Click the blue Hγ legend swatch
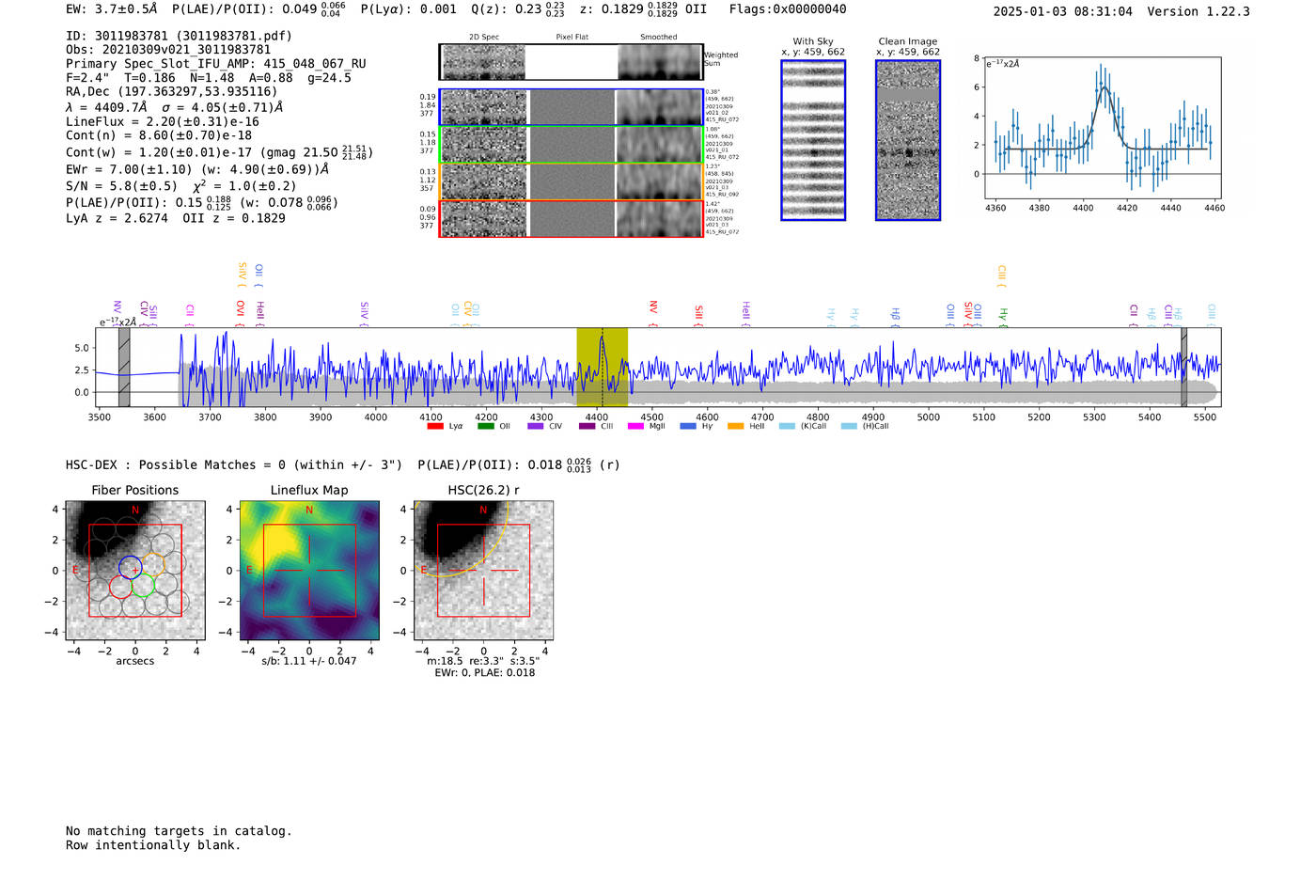The height and width of the screenshot is (896, 1316). pos(688,426)
